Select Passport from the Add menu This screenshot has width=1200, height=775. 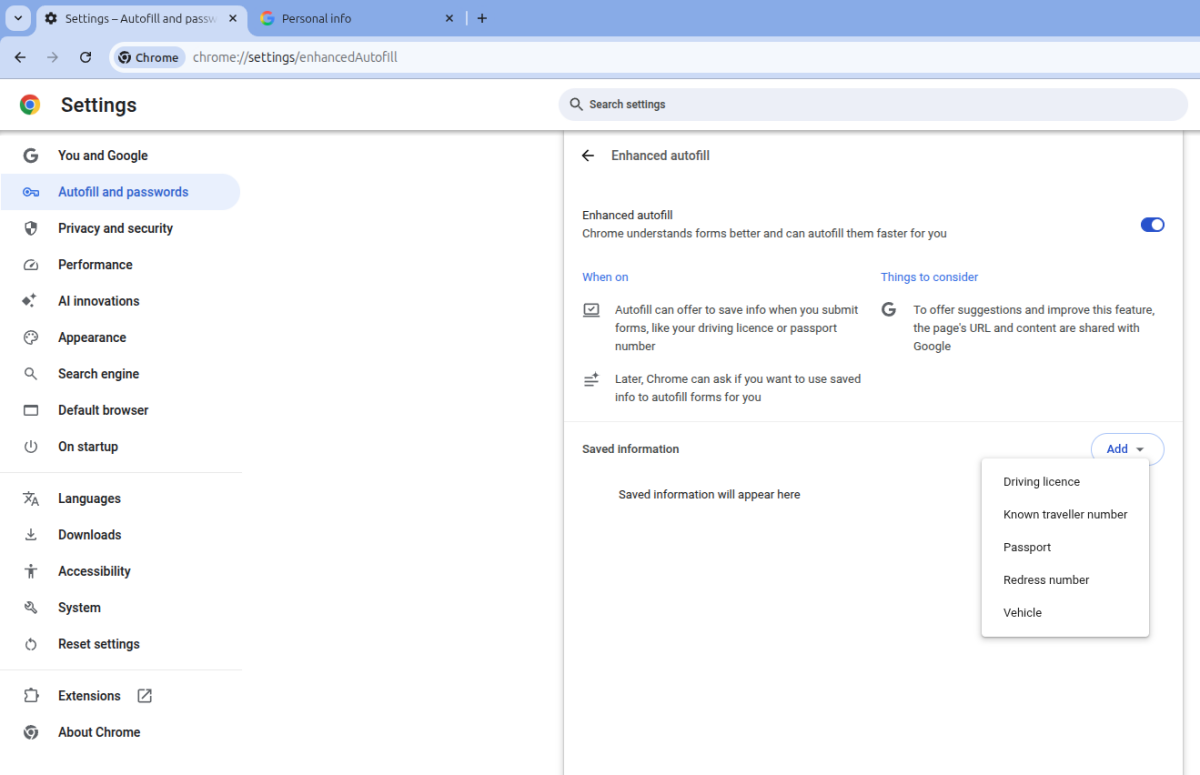tap(1027, 548)
